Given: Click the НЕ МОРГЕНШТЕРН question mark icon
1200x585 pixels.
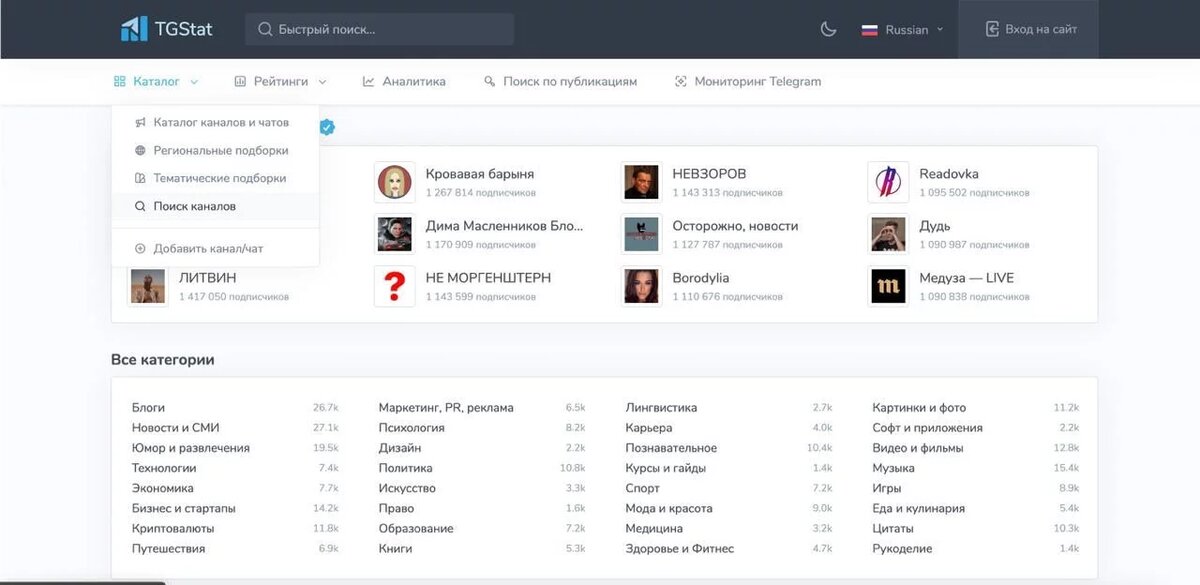Looking at the screenshot, I should (x=395, y=286).
